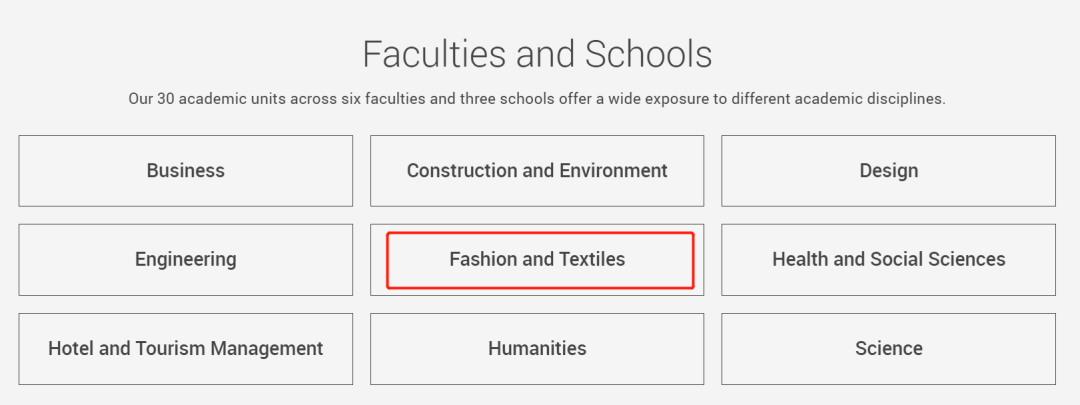Click the highlighted Fashion and Textiles box
Screen dimensions: 1080x405
click(x=539, y=260)
